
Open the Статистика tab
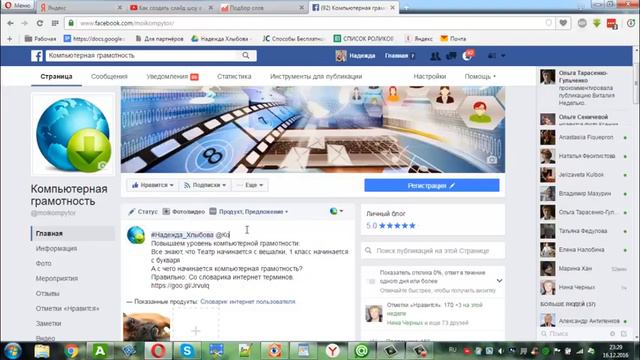[234, 76]
